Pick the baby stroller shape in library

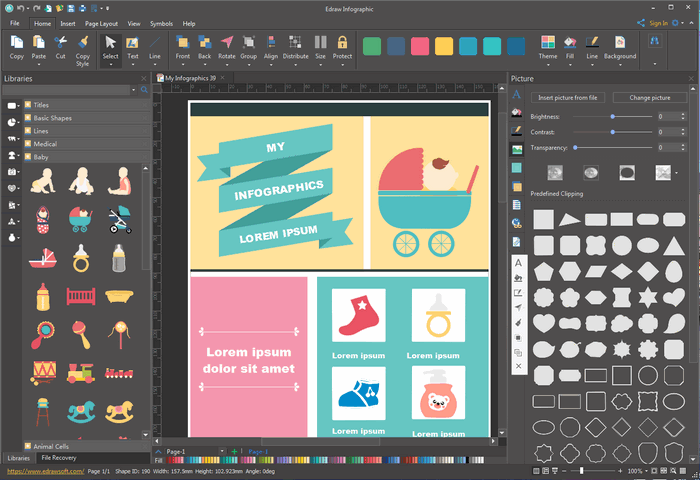coord(81,219)
